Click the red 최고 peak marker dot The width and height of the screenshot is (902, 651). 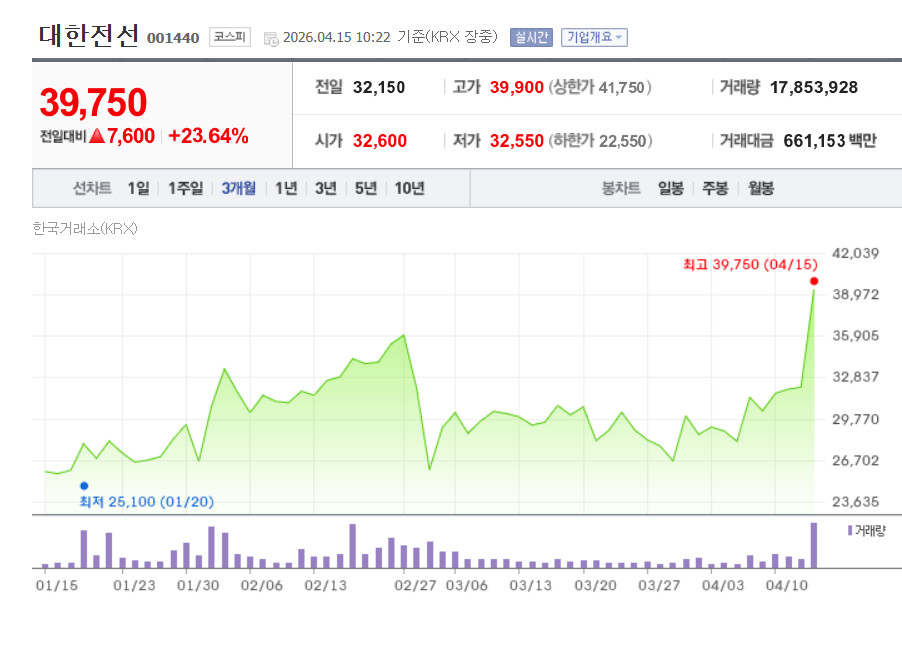point(814,281)
